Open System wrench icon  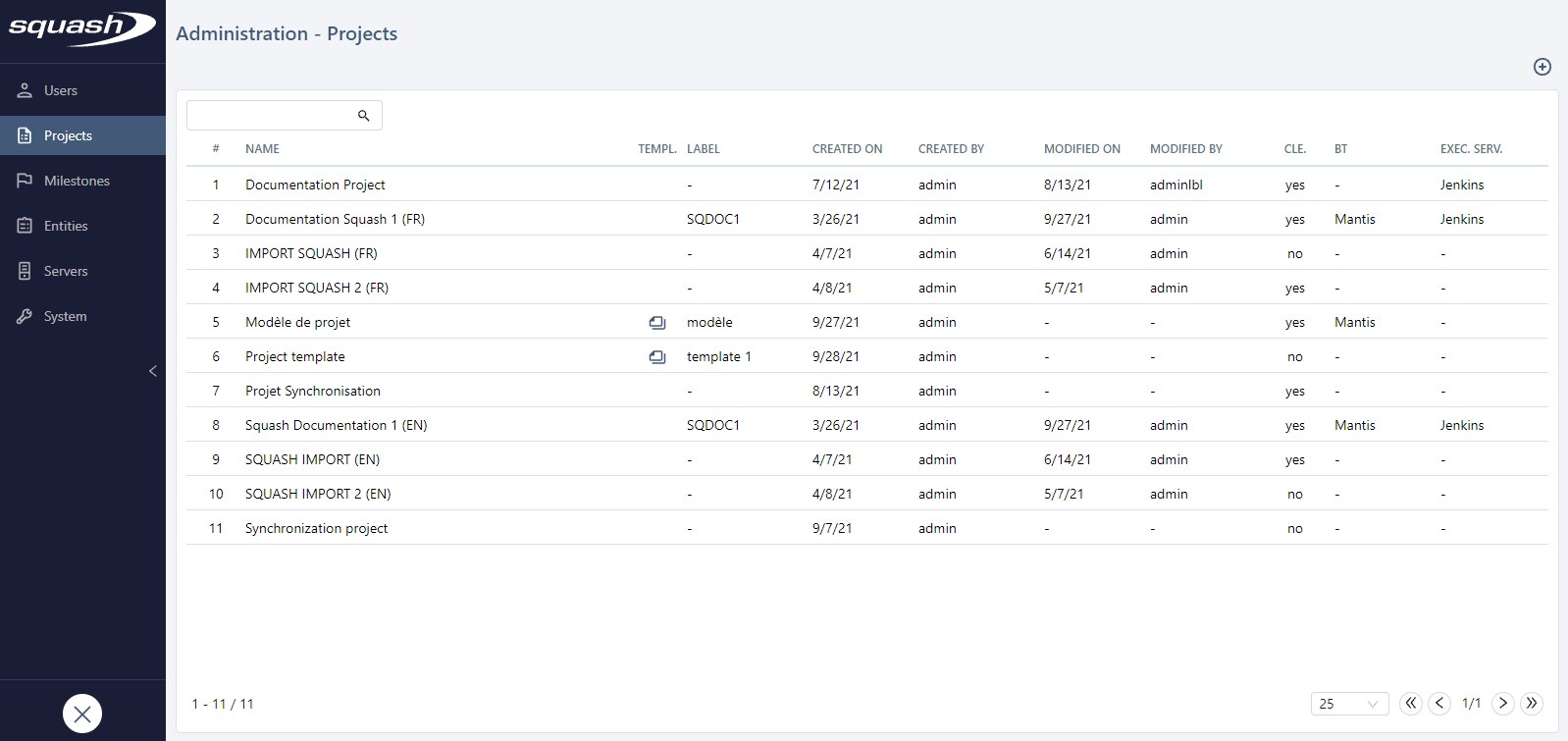[x=25, y=316]
